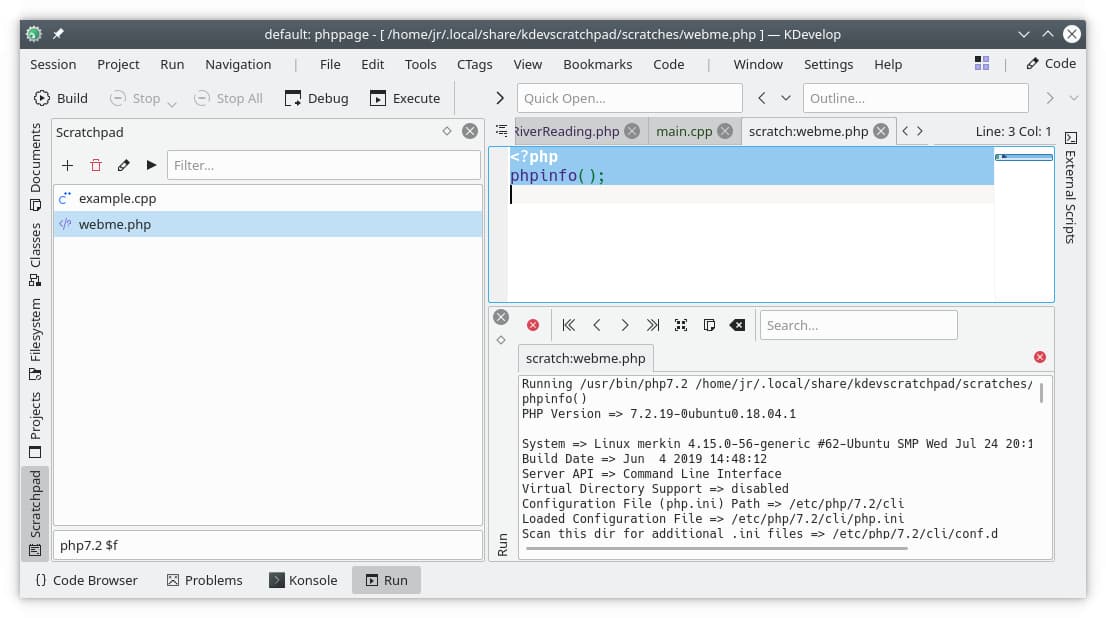Select example.cpp in the Scratchpad list
Image resolution: width=1106 pixels, height=618 pixels.
pyautogui.click(x=117, y=198)
